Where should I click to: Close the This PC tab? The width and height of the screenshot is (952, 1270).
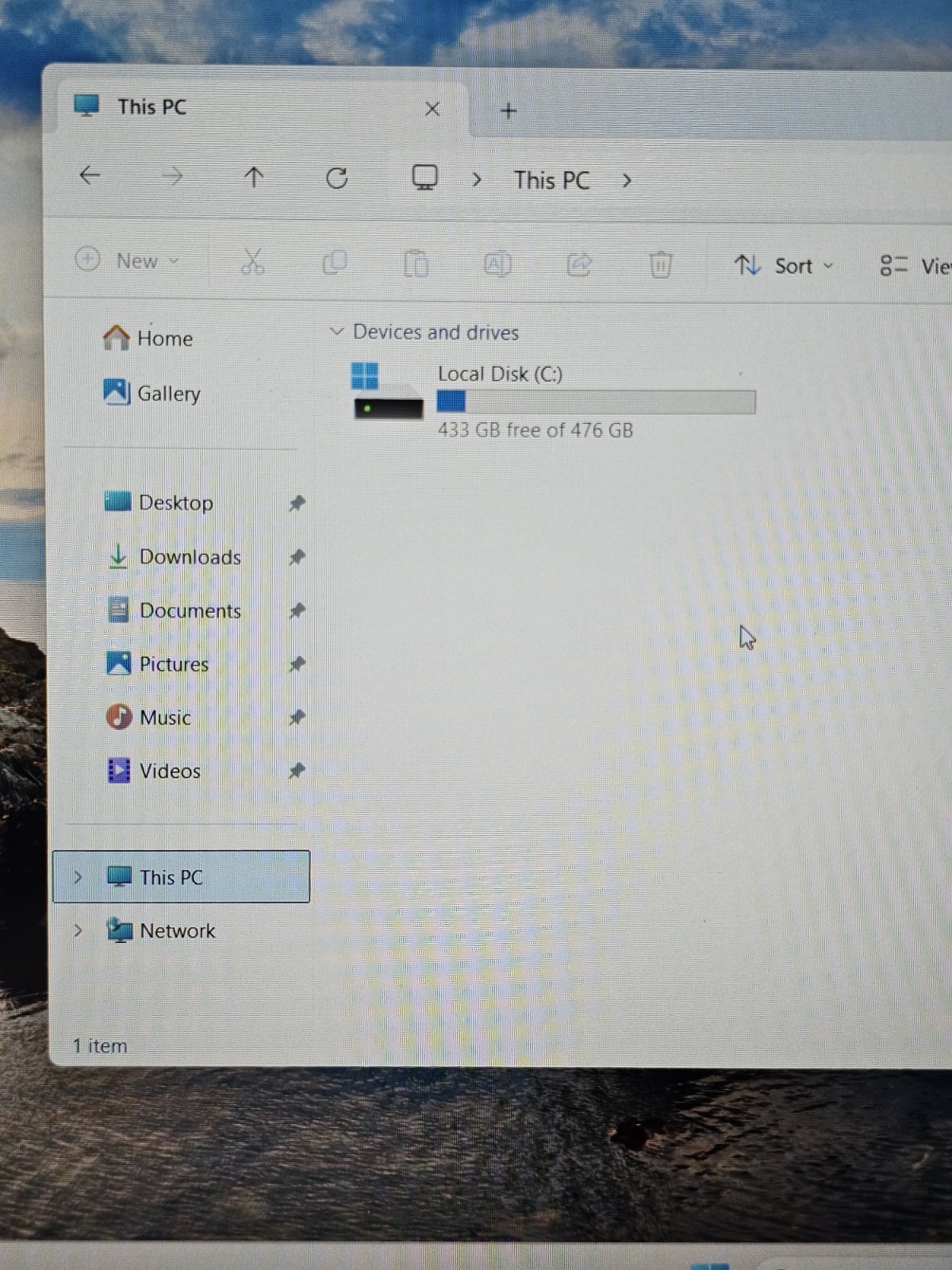coord(432,109)
